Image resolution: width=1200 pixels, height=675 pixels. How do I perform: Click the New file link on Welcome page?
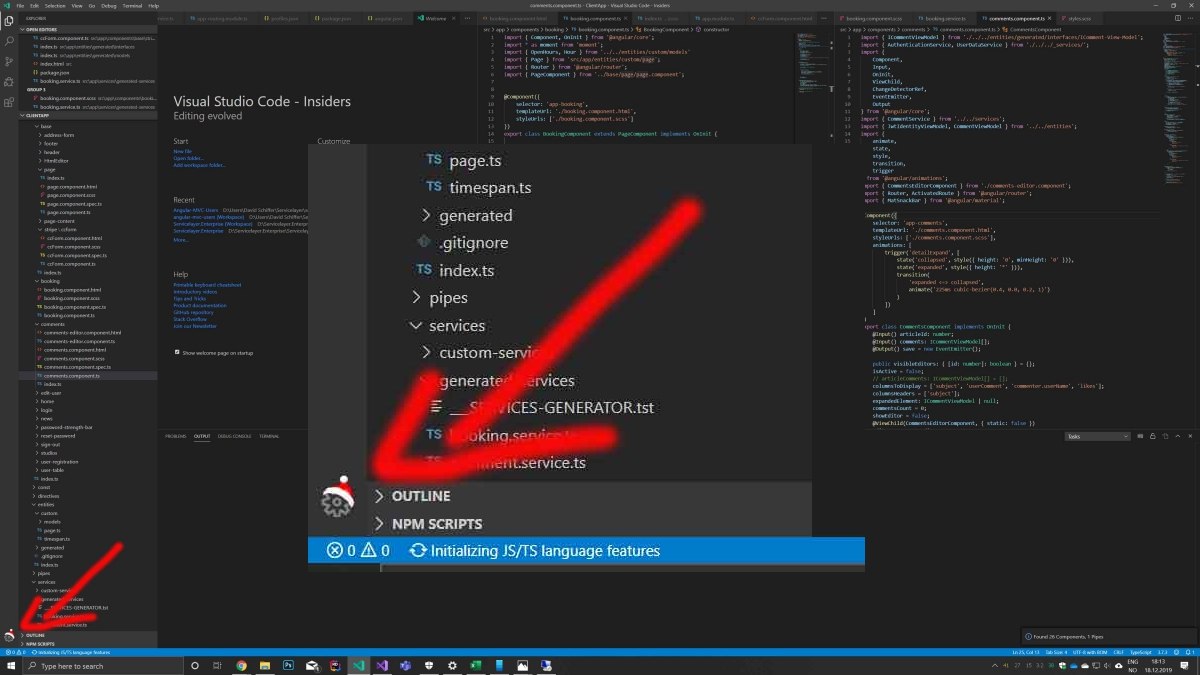coord(182,151)
